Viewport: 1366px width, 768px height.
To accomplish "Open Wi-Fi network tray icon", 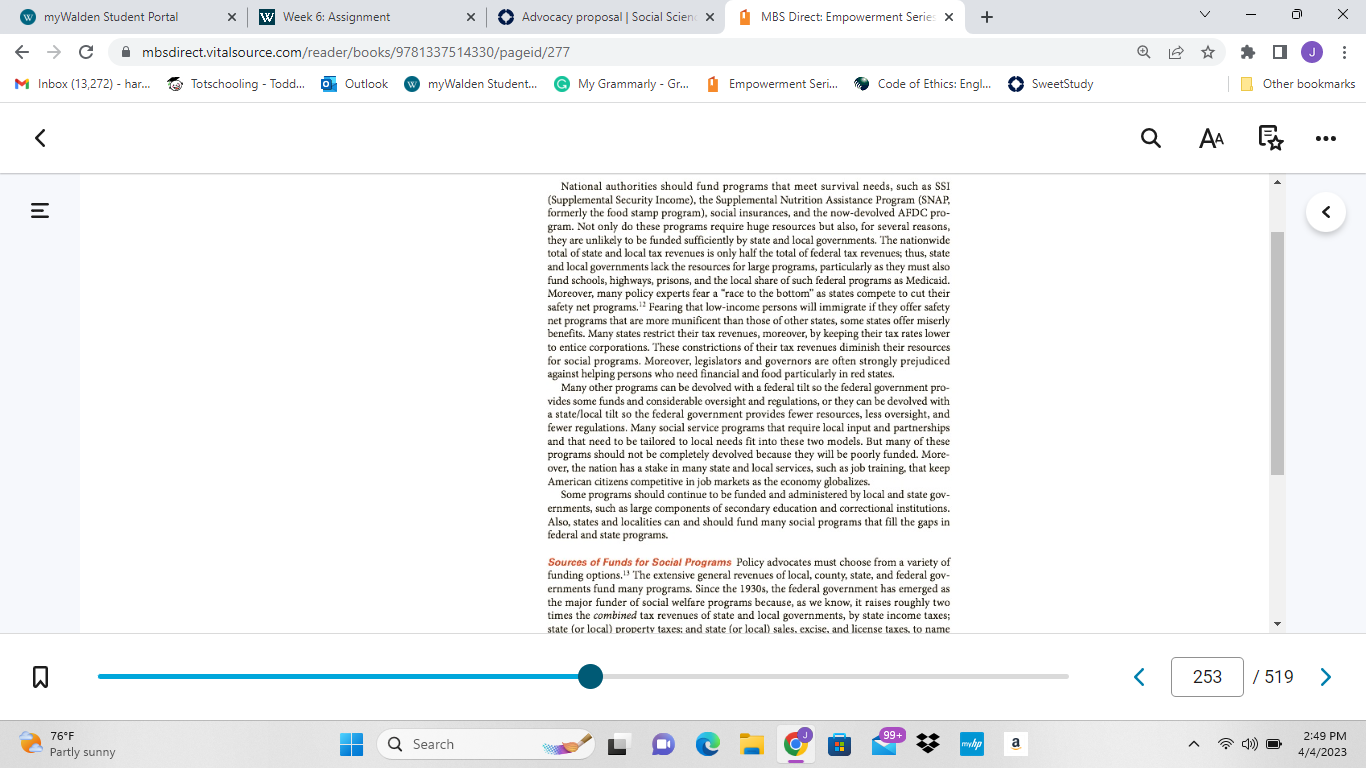I will pyautogui.click(x=1226, y=744).
